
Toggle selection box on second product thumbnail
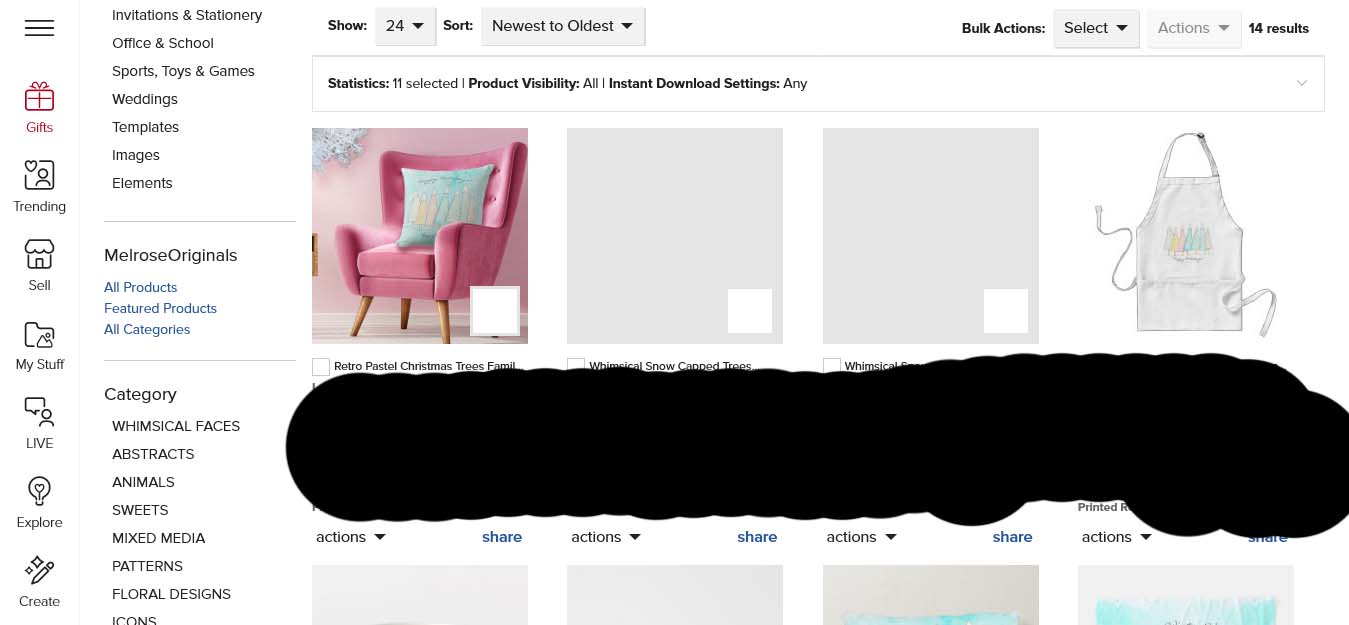tap(750, 310)
